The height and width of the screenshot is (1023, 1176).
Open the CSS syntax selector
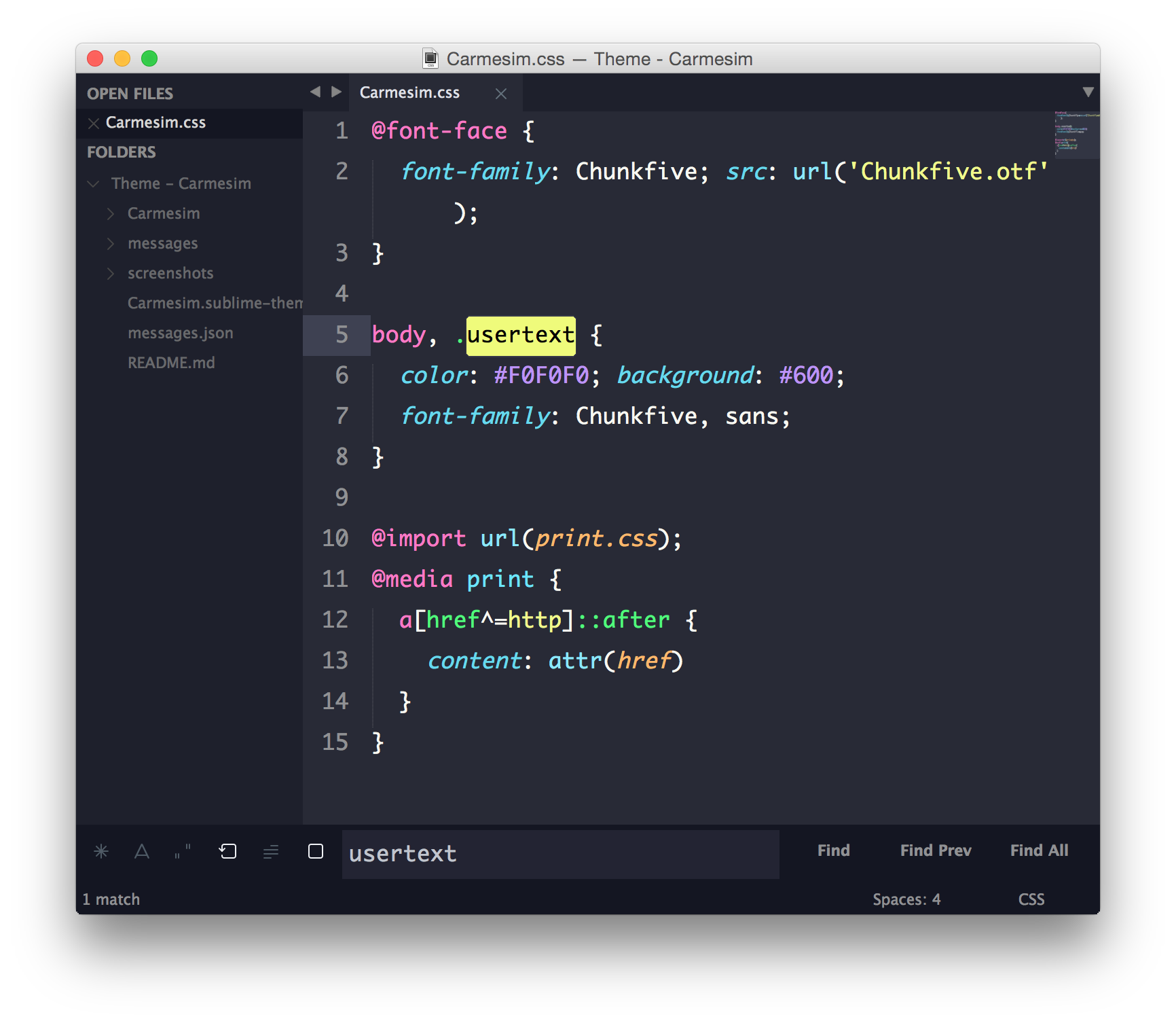[x=1031, y=899]
